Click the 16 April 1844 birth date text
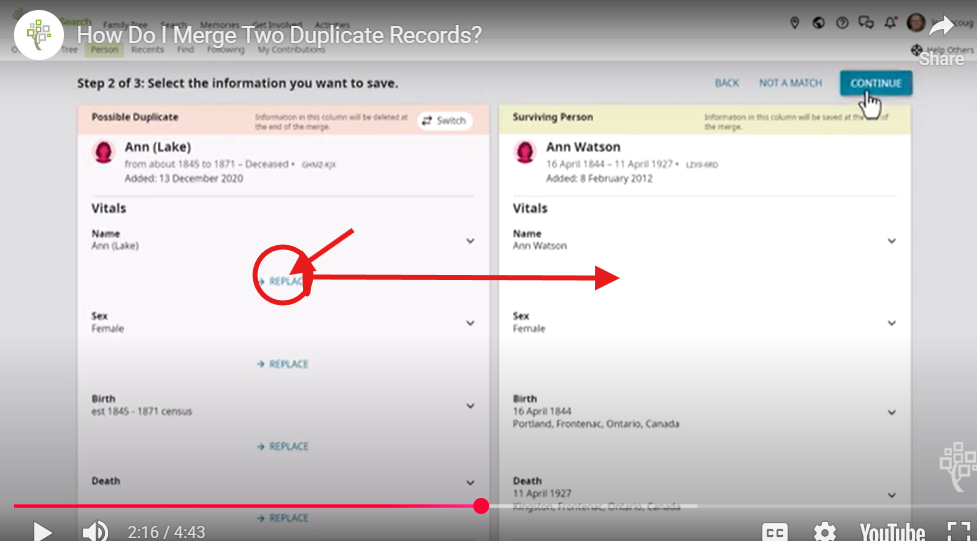The width and height of the screenshot is (977, 541). [542, 411]
